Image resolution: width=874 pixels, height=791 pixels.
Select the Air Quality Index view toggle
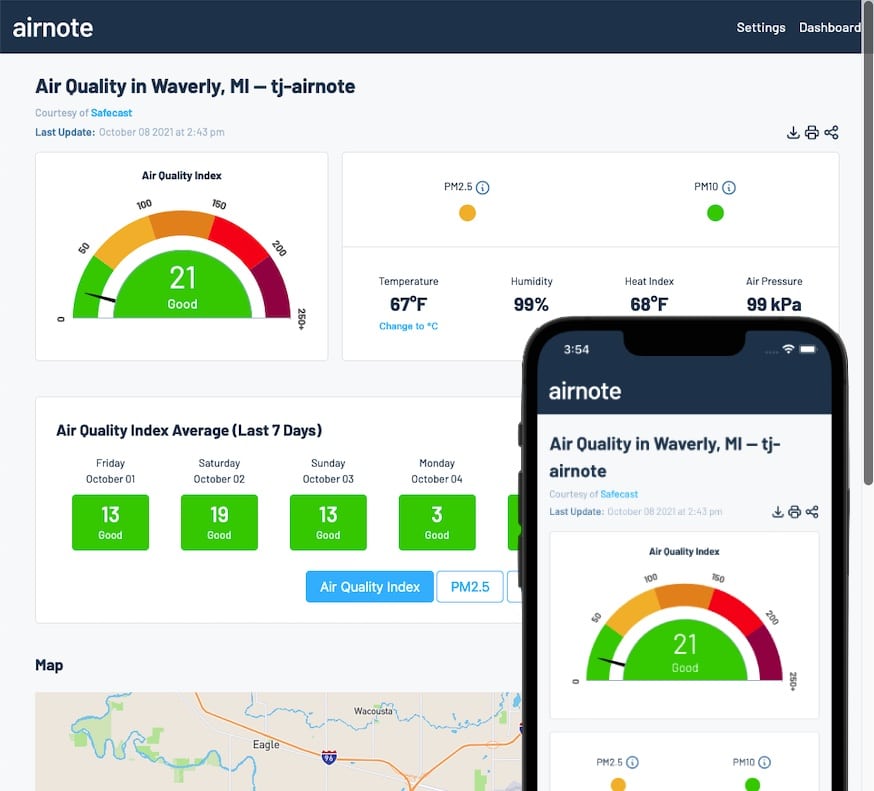pos(369,587)
